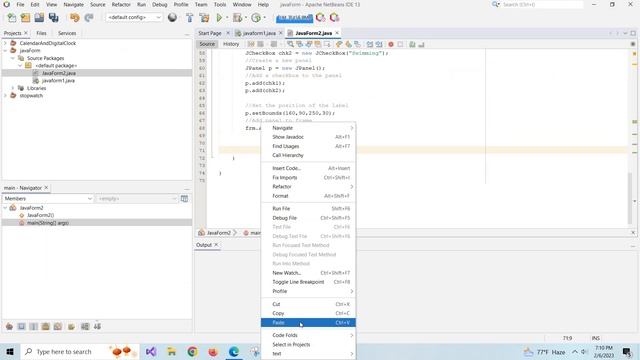
Task: Click the Windows Start button
Action: tap(10, 351)
